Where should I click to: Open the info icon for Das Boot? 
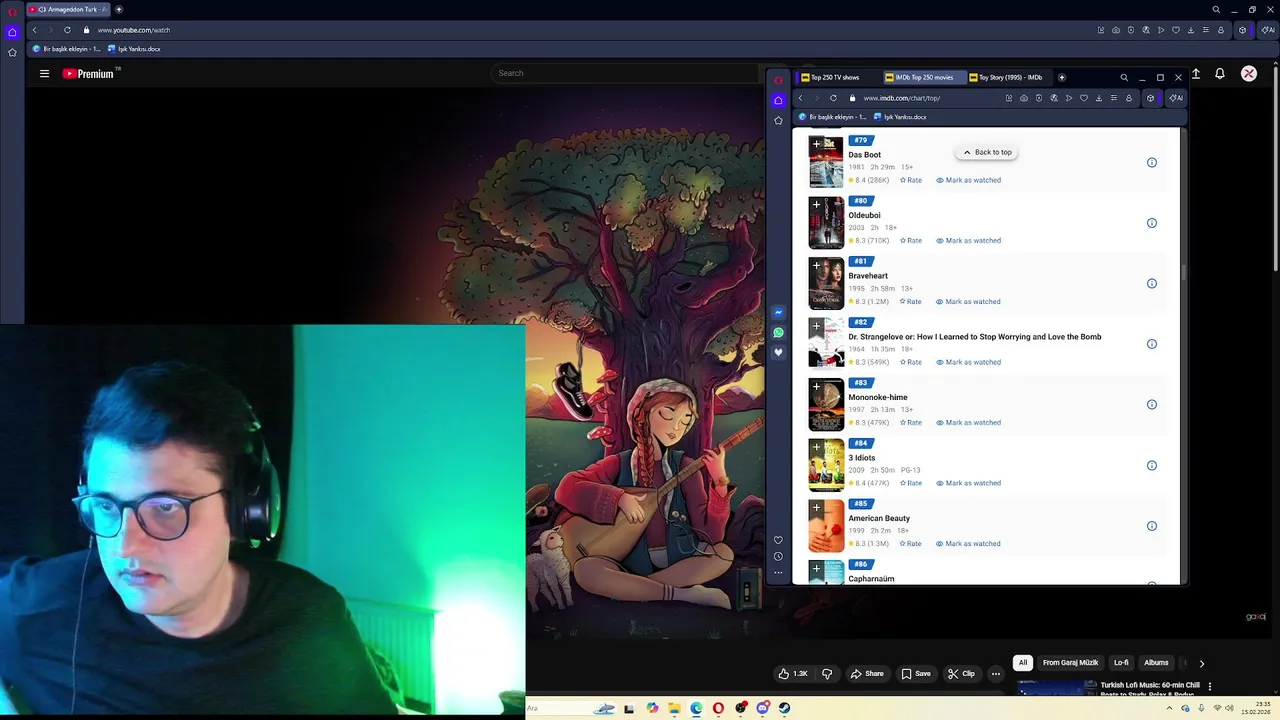(1152, 162)
